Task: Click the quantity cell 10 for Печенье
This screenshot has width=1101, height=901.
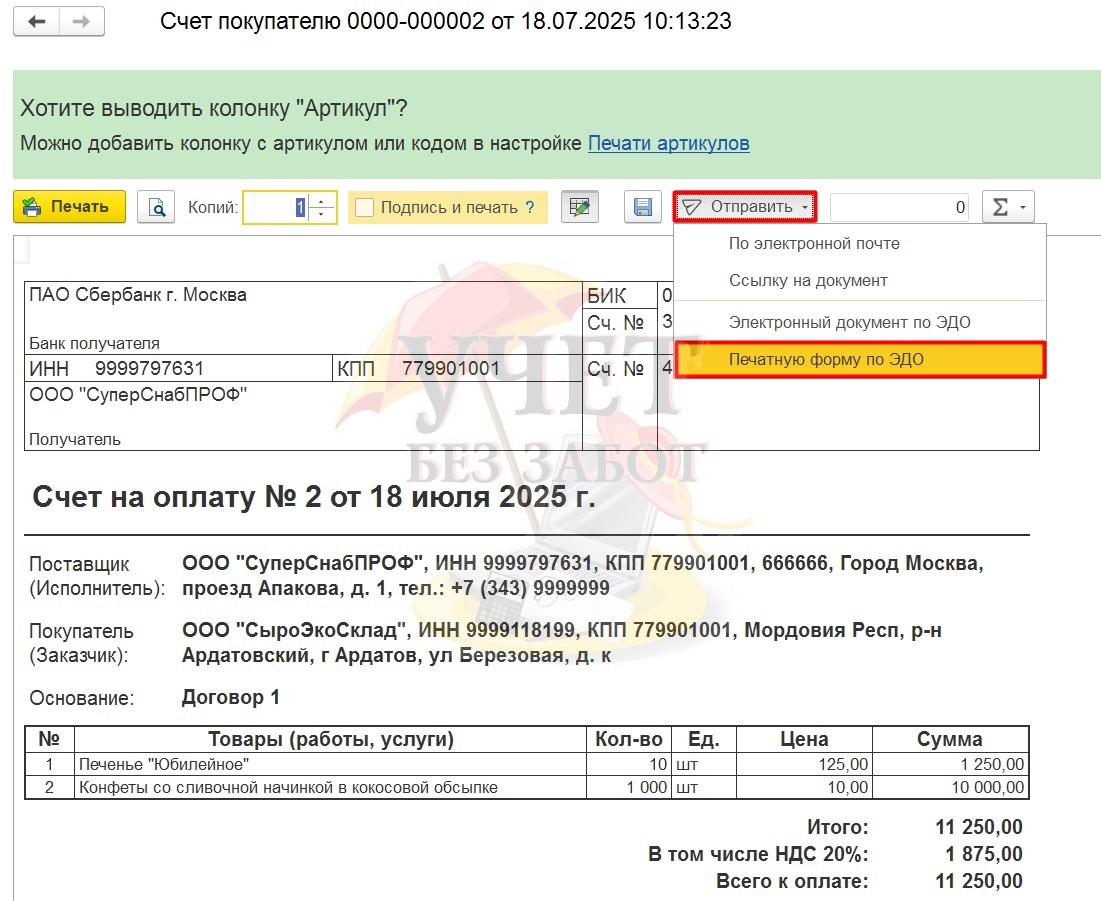Action: tap(628, 764)
